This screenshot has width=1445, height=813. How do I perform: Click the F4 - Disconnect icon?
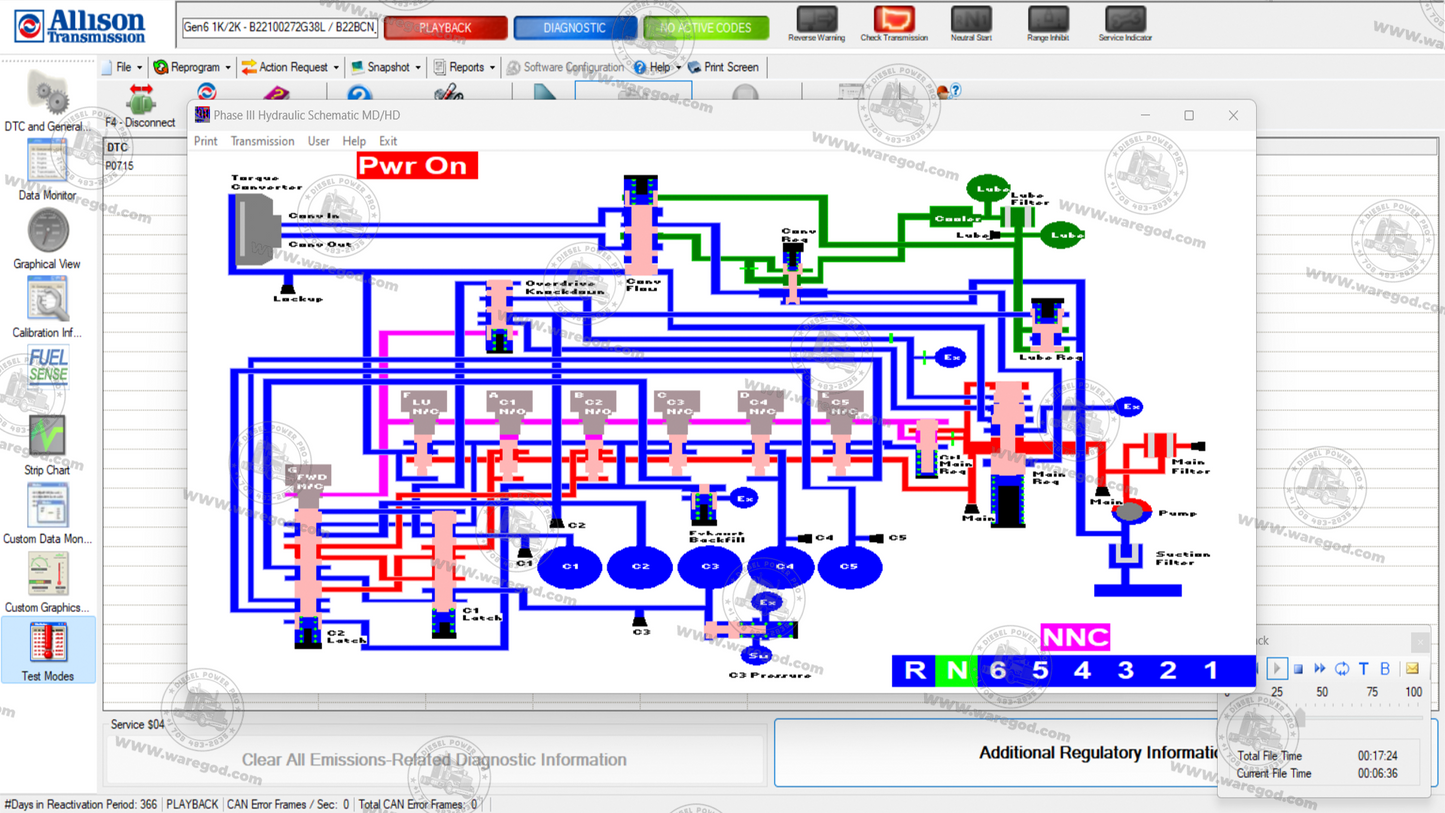click(x=141, y=99)
